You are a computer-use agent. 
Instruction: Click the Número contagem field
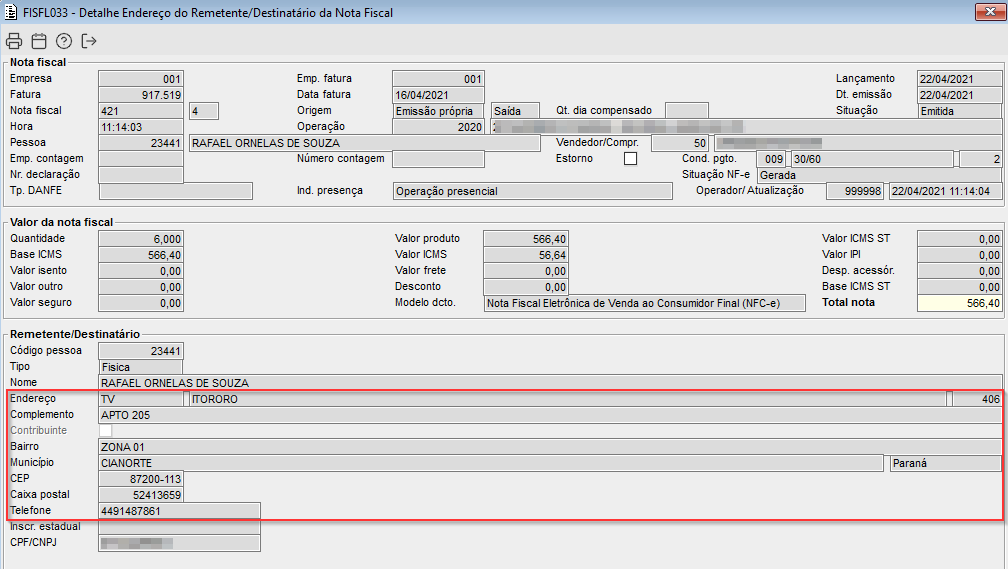pos(438,159)
